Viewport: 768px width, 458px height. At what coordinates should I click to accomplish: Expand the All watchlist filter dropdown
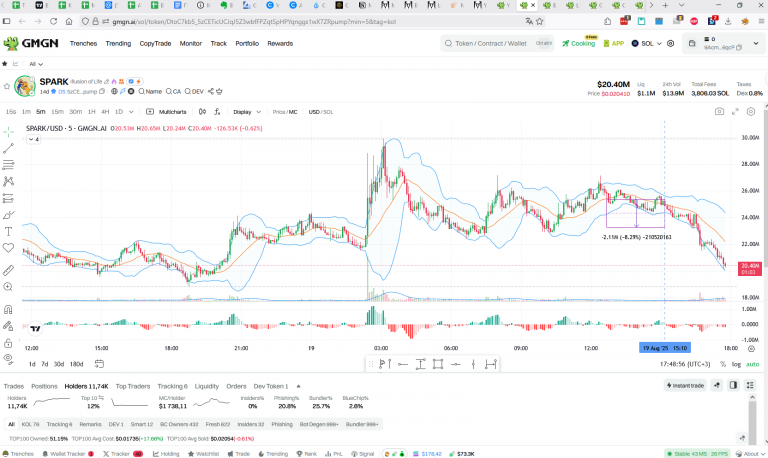point(36,64)
